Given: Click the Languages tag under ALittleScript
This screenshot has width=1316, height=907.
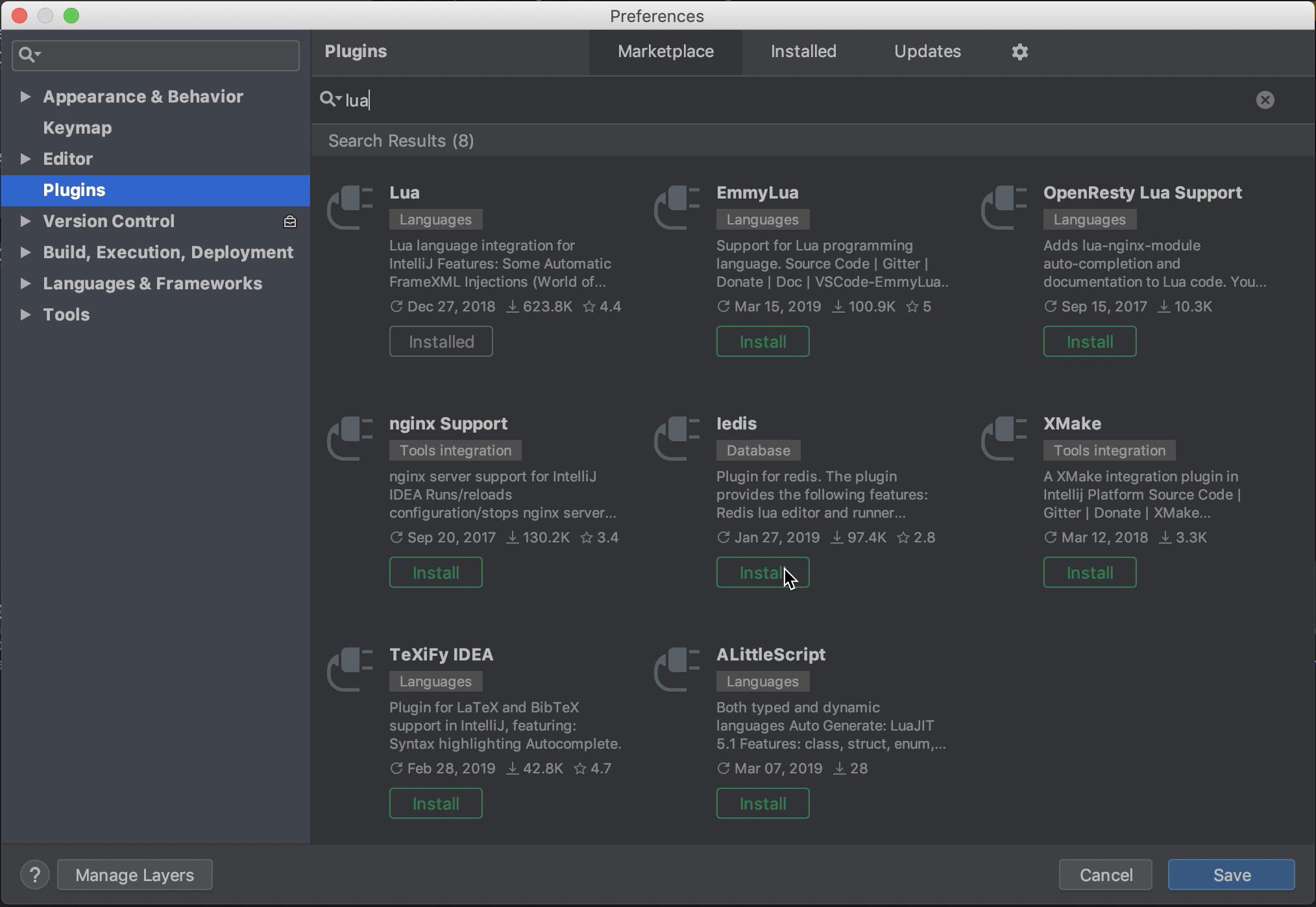Looking at the screenshot, I should [762, 681].
